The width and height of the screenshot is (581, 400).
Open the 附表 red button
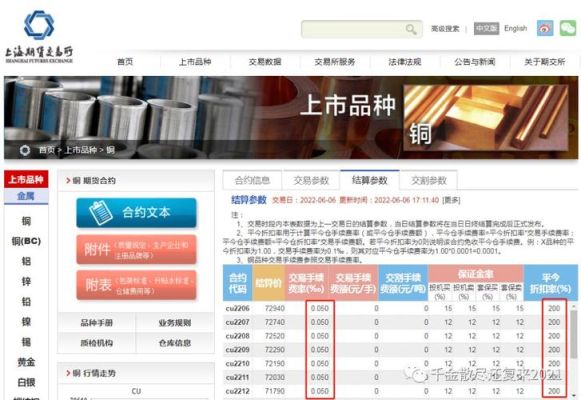(x=136, y=285)
